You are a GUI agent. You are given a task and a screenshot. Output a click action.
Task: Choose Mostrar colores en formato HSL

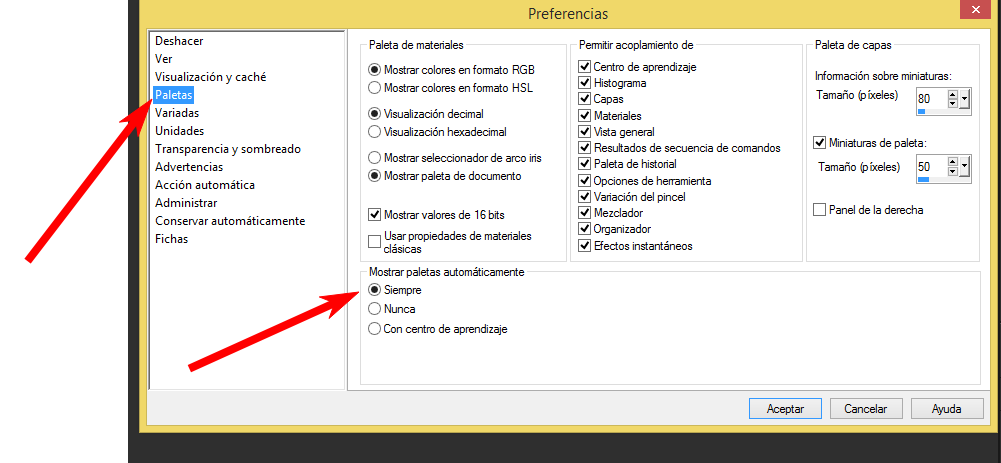(x=451, y=87)
